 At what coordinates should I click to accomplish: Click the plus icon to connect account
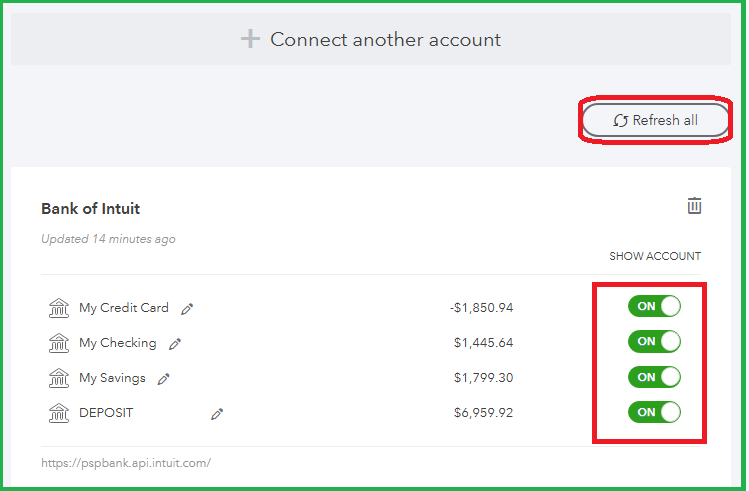click(x=250, y=40)
